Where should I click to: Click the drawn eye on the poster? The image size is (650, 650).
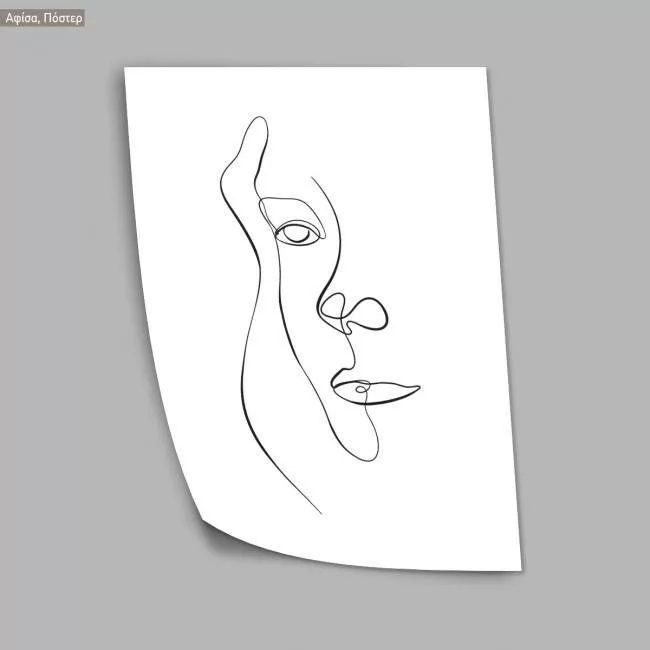pos(297,234)
